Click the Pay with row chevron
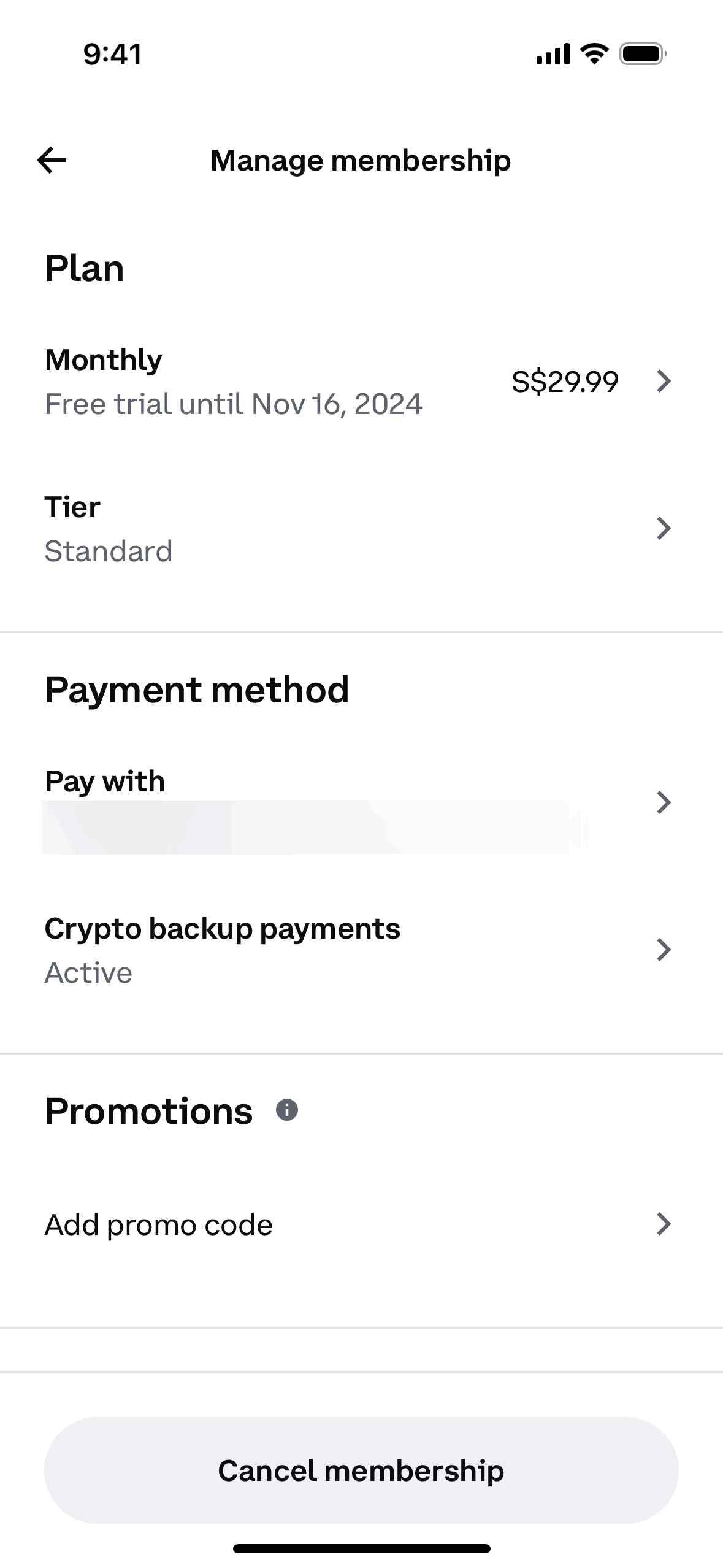 click(664, 802)
